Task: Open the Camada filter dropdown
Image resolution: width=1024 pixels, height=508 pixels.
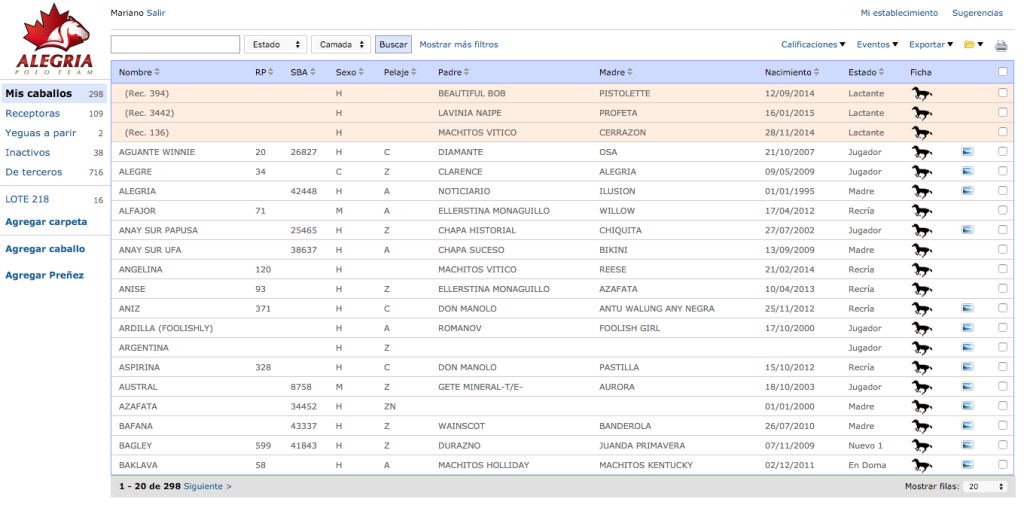Action: pos(340,45)
